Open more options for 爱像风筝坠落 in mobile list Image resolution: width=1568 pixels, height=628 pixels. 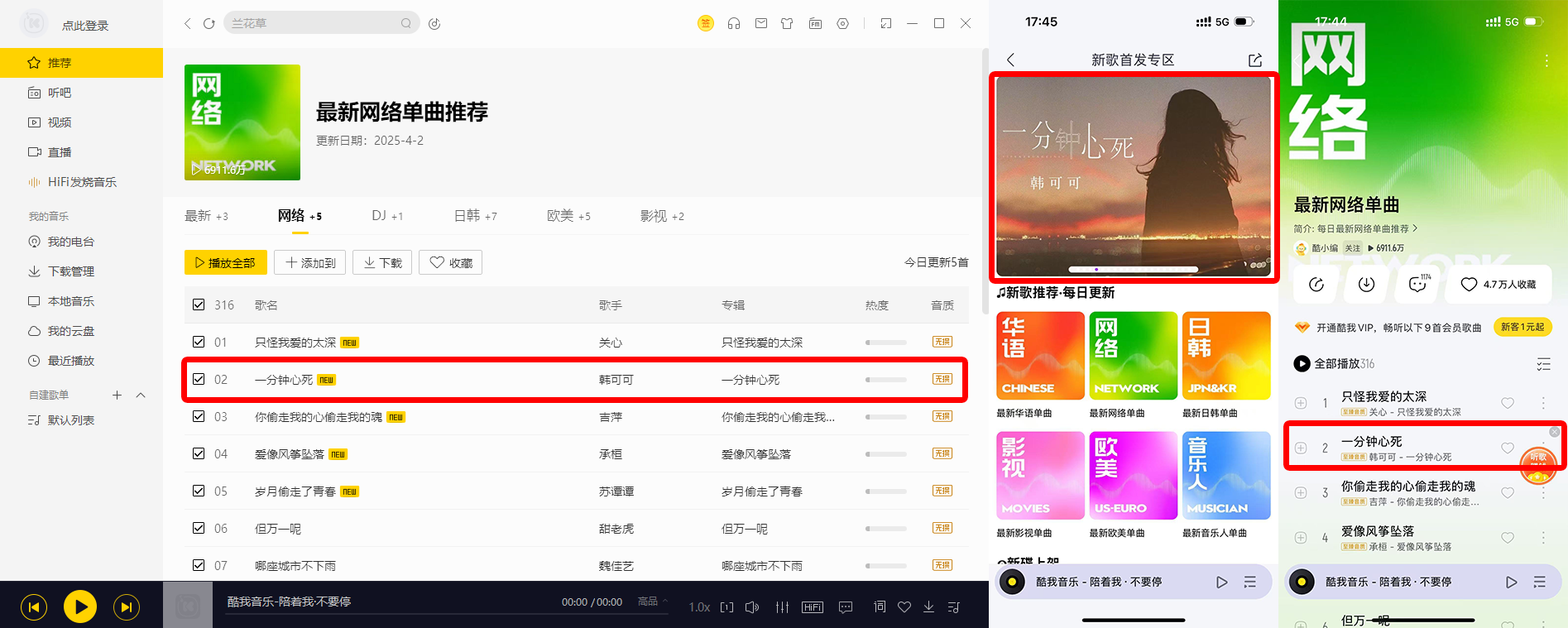[x=1543, y=538]
